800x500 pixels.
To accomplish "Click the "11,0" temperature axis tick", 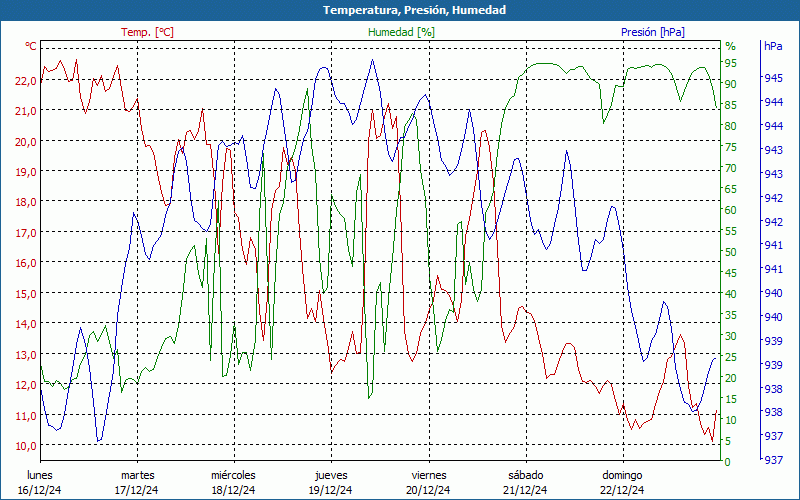I will 27,415.
